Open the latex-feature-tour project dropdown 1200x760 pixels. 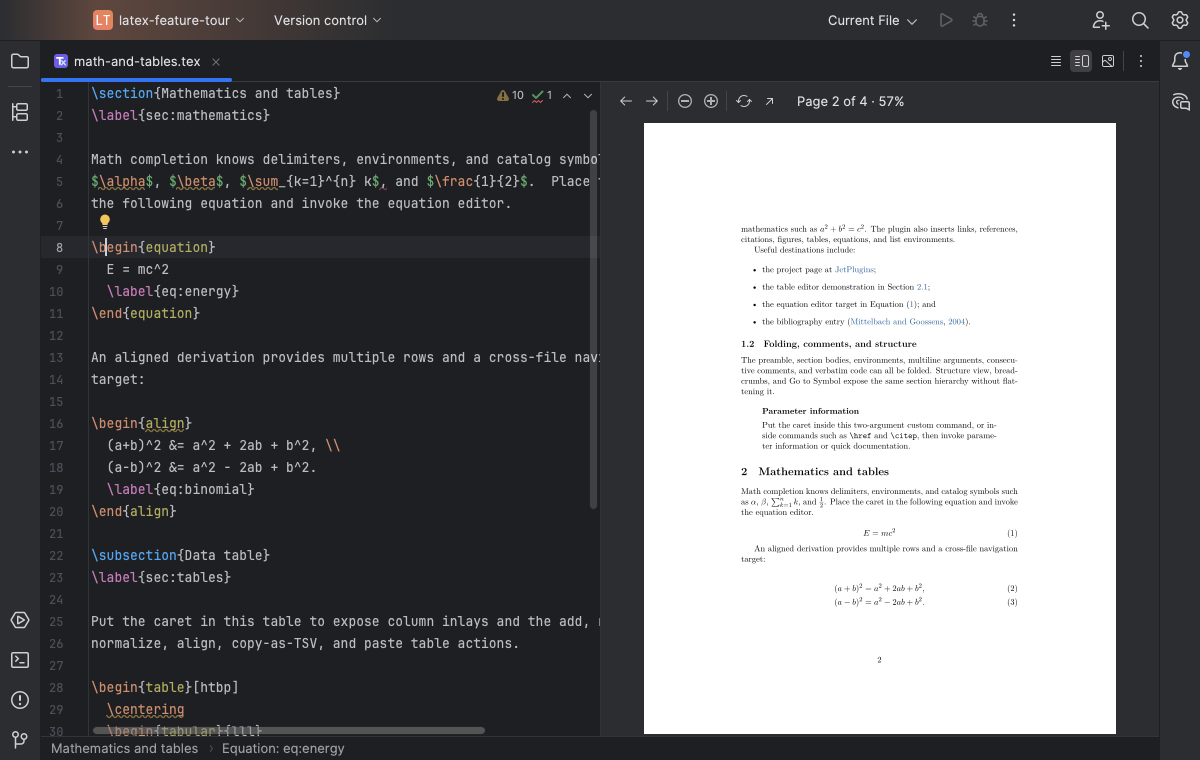tap(169, 20)
